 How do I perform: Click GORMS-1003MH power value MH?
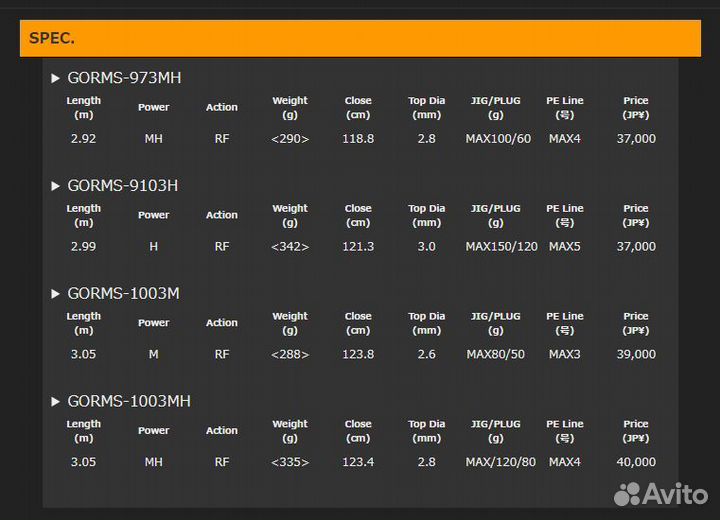[153, 462]
